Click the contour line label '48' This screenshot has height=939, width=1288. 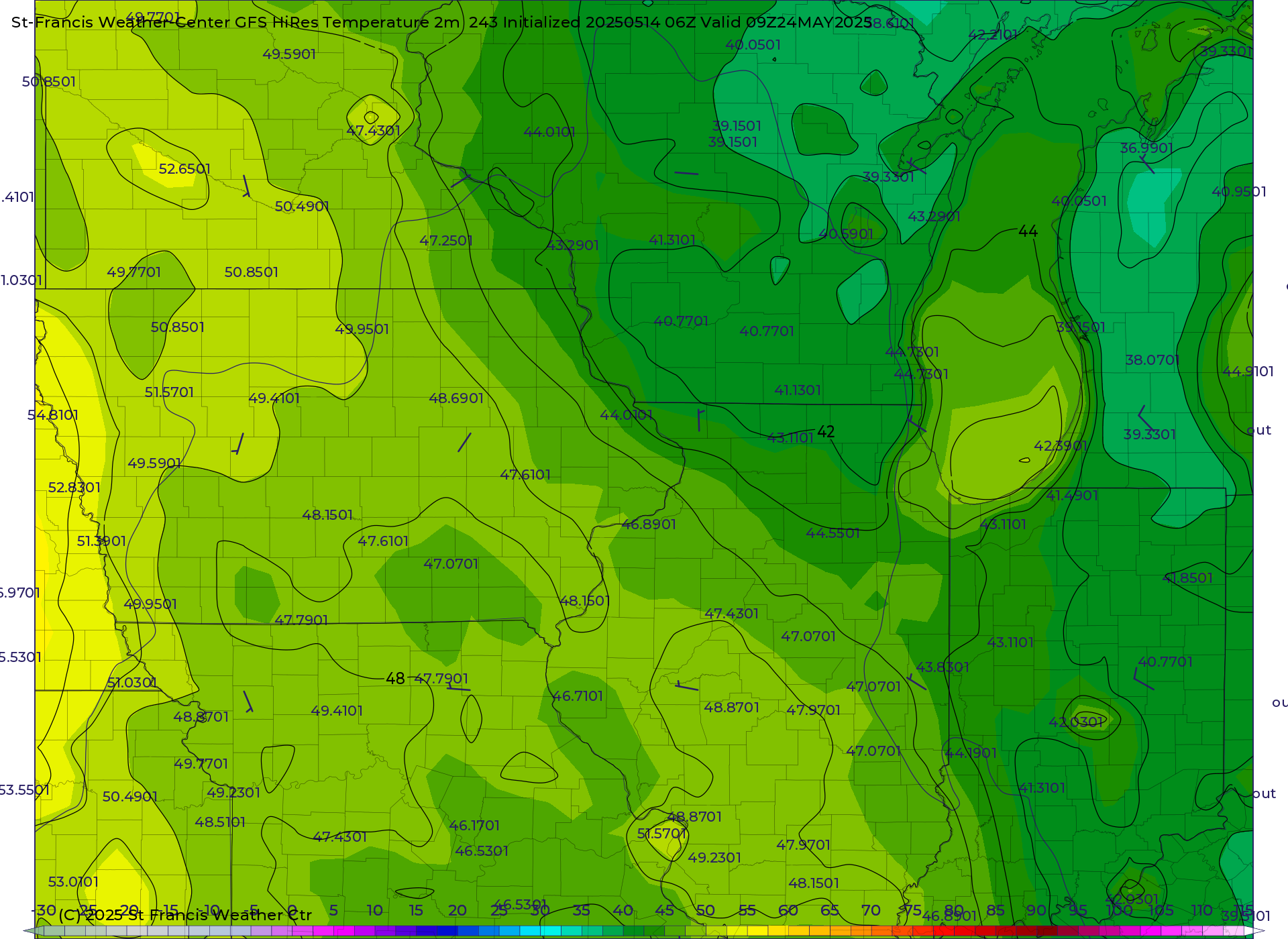pyautogui.click(x=395, y=679)
